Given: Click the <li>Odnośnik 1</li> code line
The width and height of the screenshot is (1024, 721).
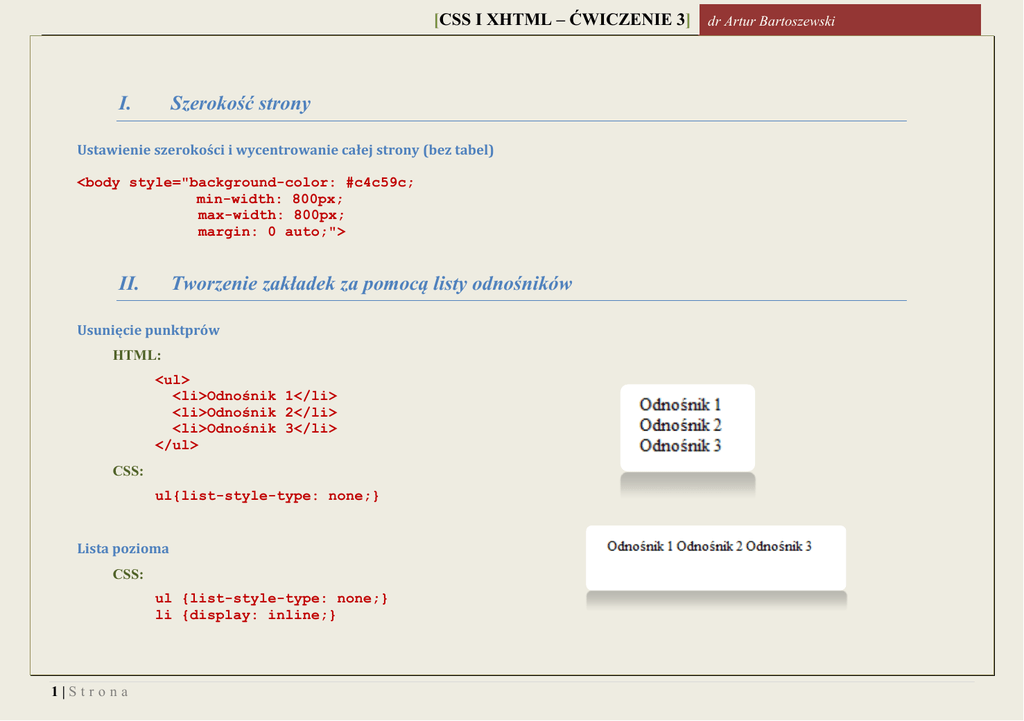Looking at the screenshot, I should coord(254,396).
